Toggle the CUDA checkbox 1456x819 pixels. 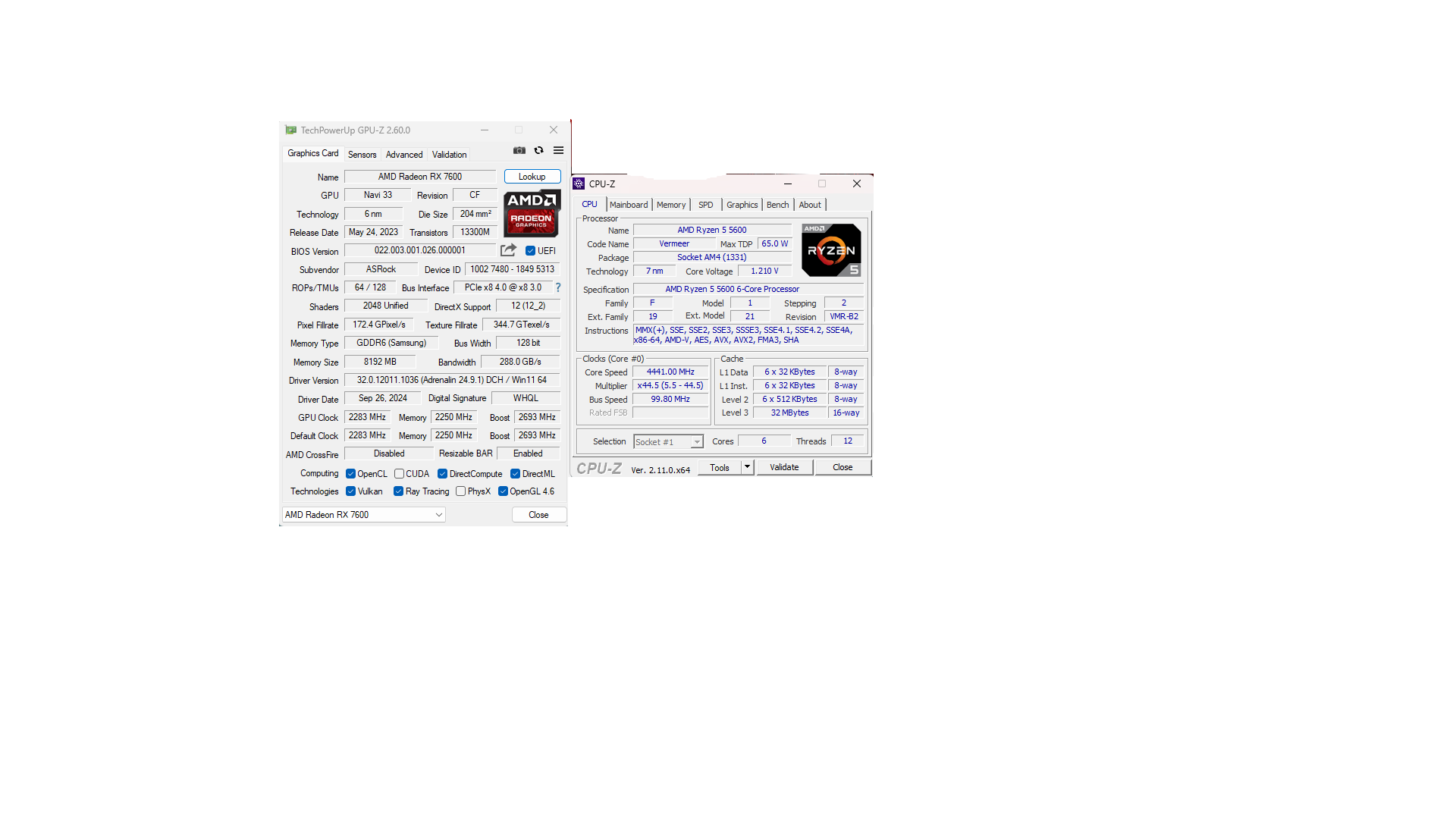pyautogui.click(x=399, y=474)
